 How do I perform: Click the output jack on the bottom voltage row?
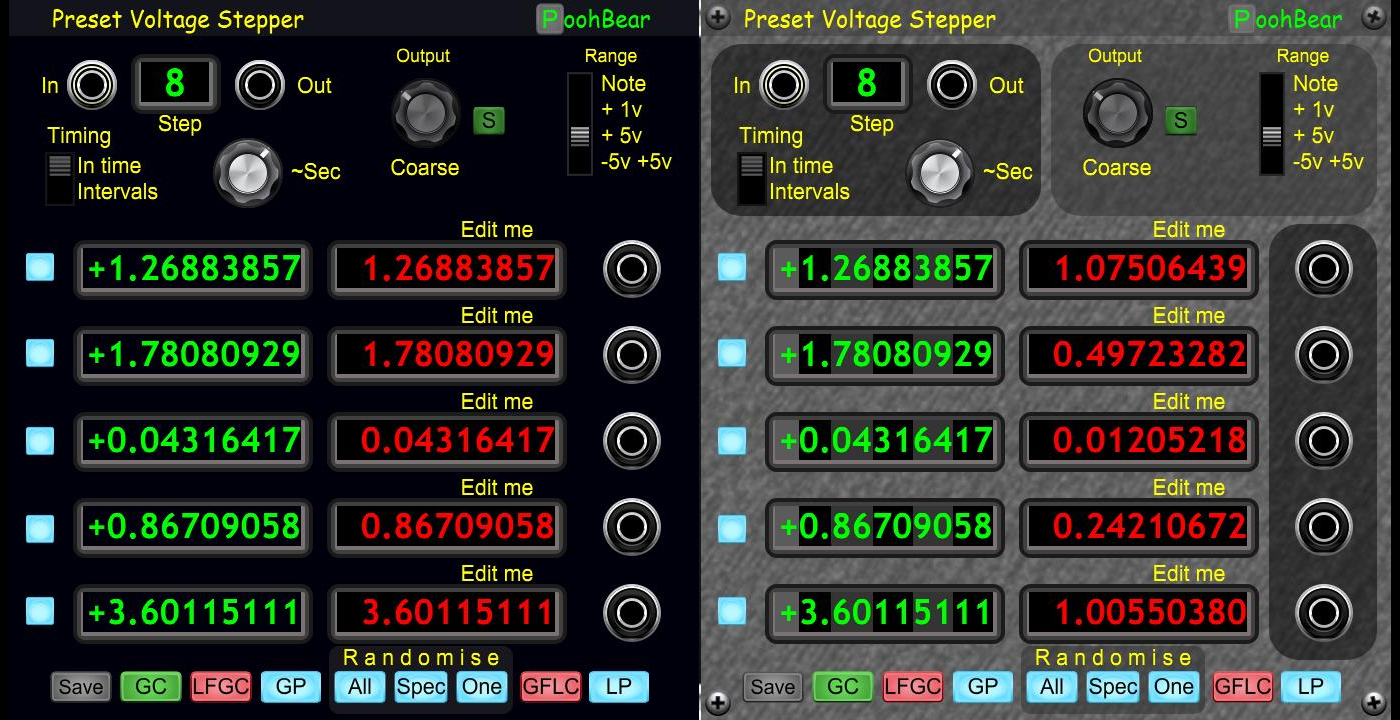click(631, 614)
